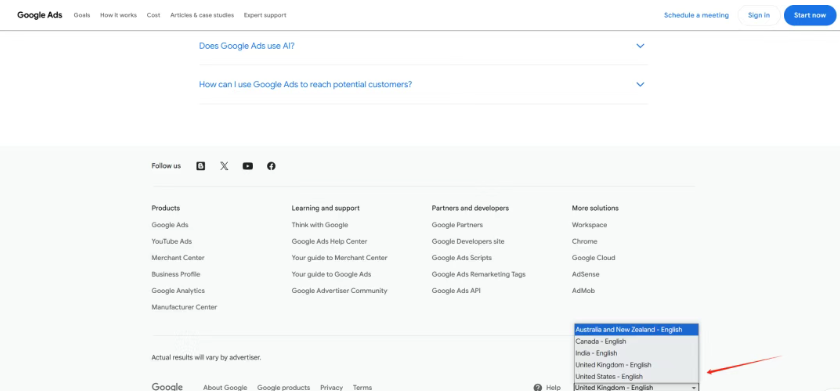Open the Facebook social icon
Screen dimensions: 840x391
271,166
